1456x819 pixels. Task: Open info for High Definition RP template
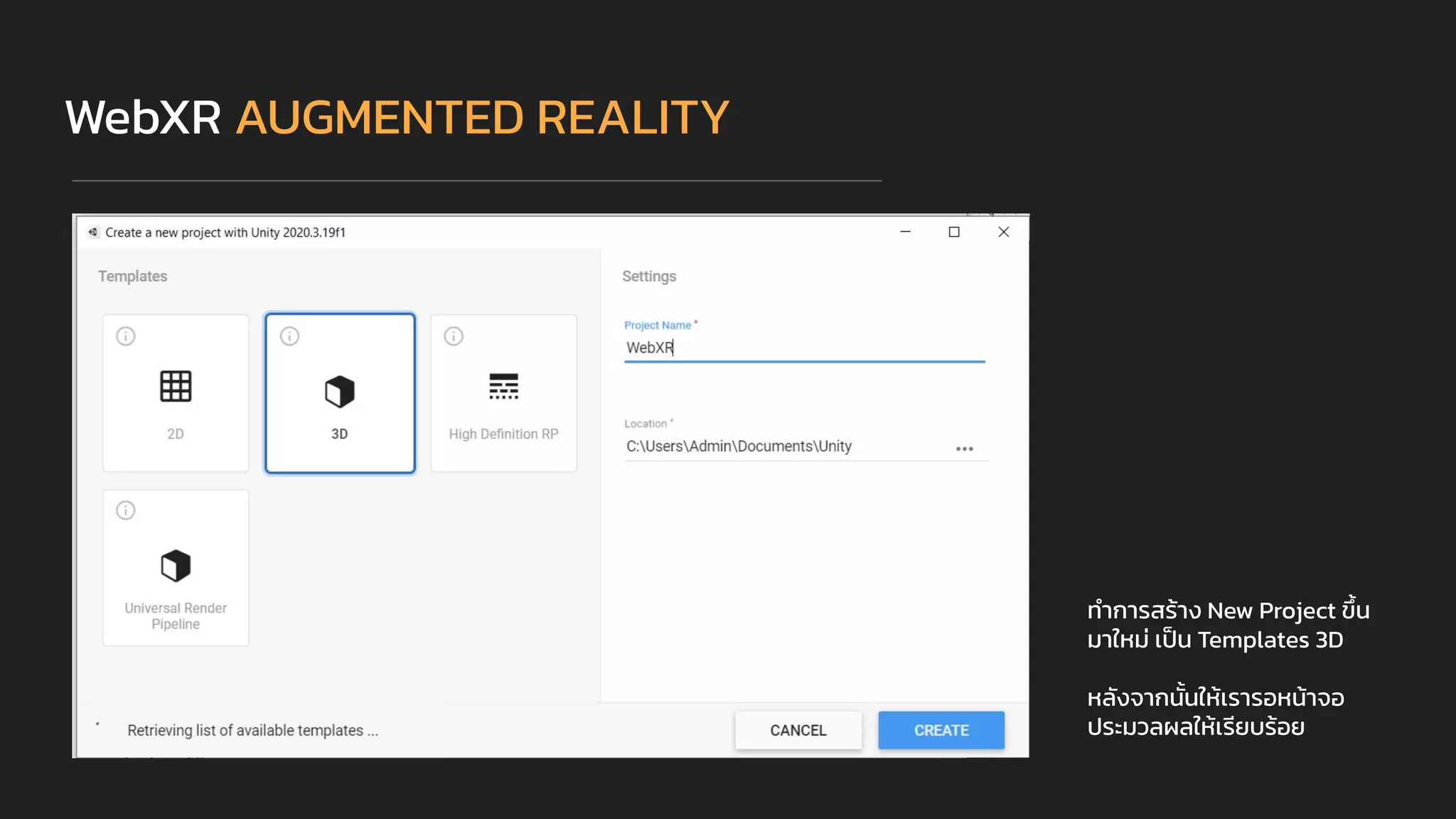tap(454, 336)
